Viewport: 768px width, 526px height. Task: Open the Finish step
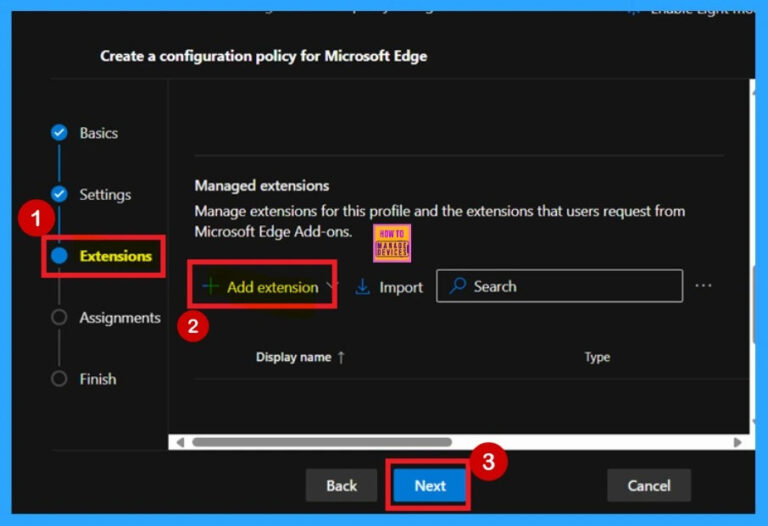tap(98, 379)
